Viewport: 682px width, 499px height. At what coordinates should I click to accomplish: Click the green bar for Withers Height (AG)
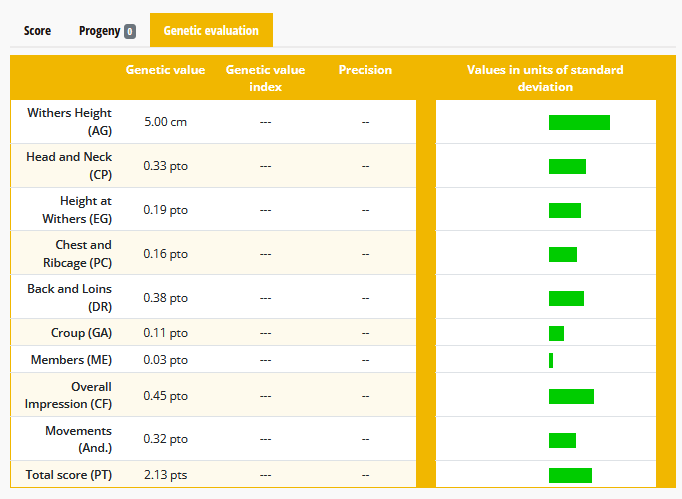(579, 122)
